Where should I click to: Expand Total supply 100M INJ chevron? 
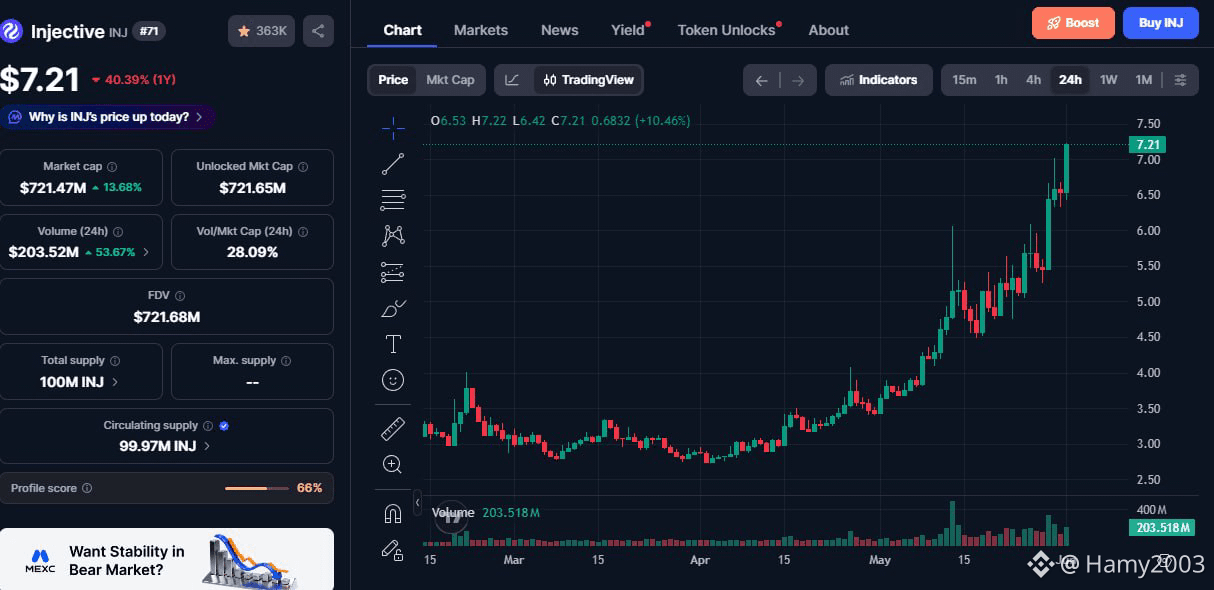[x=115, y=382]
